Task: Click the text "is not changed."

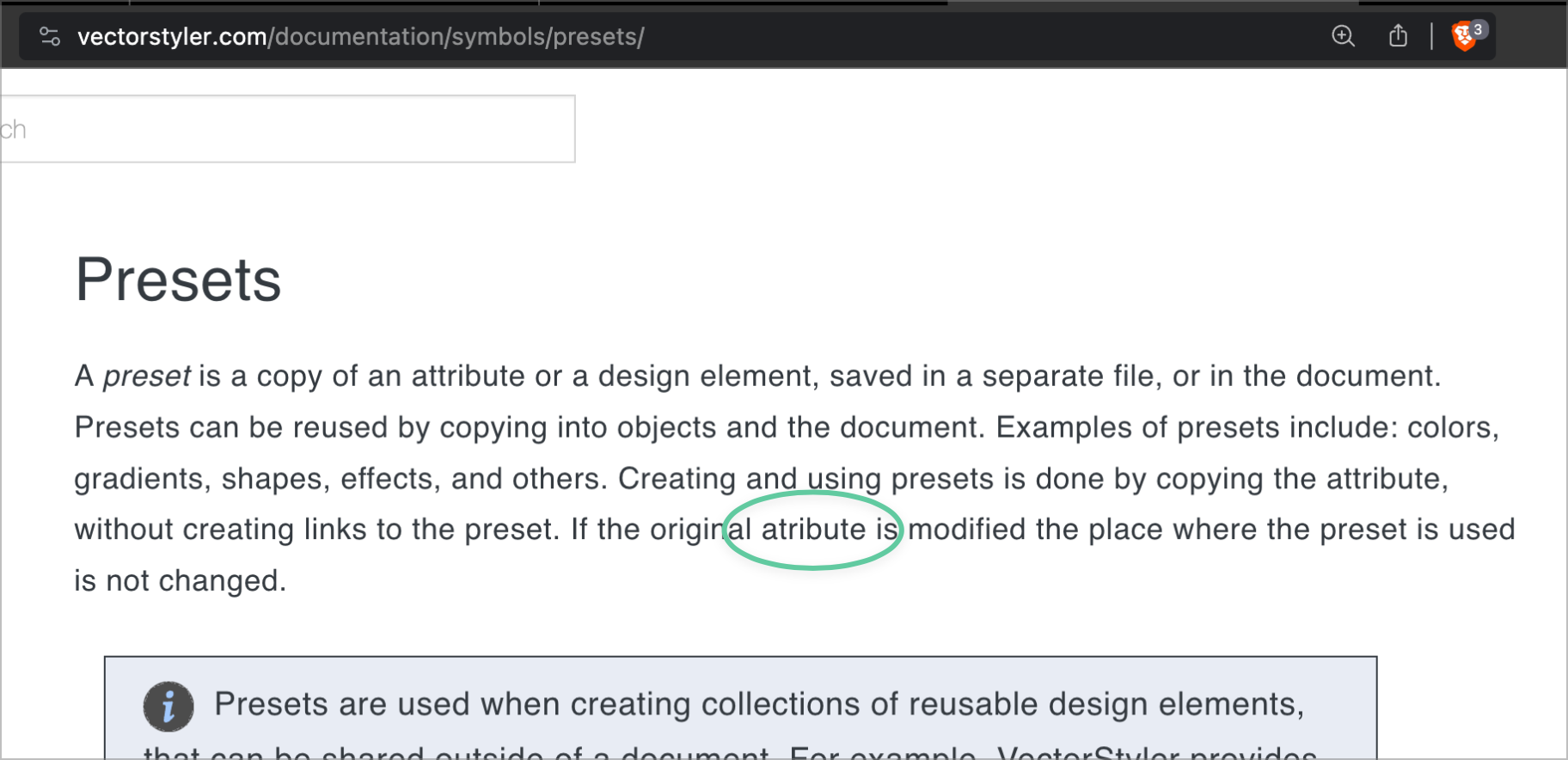Action: 180,581
